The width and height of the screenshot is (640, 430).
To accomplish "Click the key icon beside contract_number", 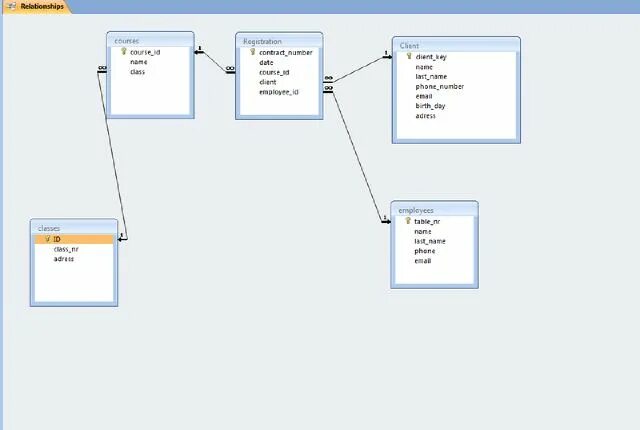I will (x=253, y=52).
